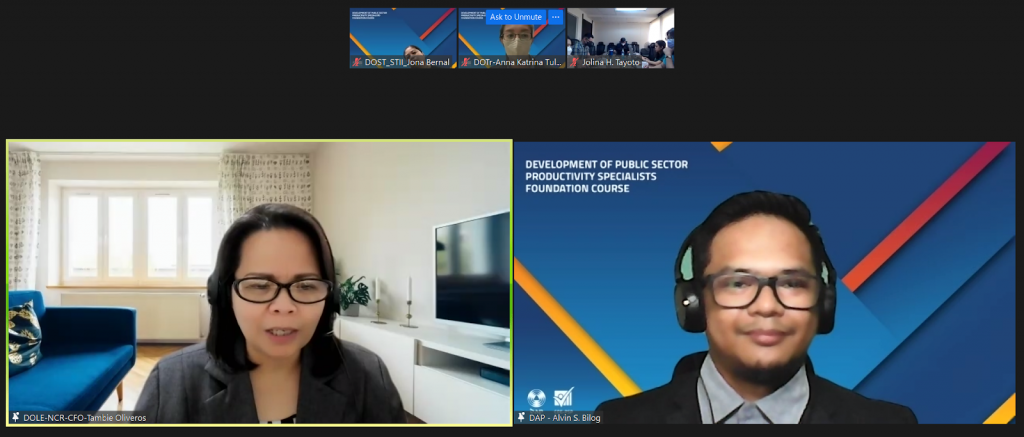The image size is (1024, 437).
Task: Click the pin icon beside DAP - Alvin S. Bilog
Action: click(522, 417)
